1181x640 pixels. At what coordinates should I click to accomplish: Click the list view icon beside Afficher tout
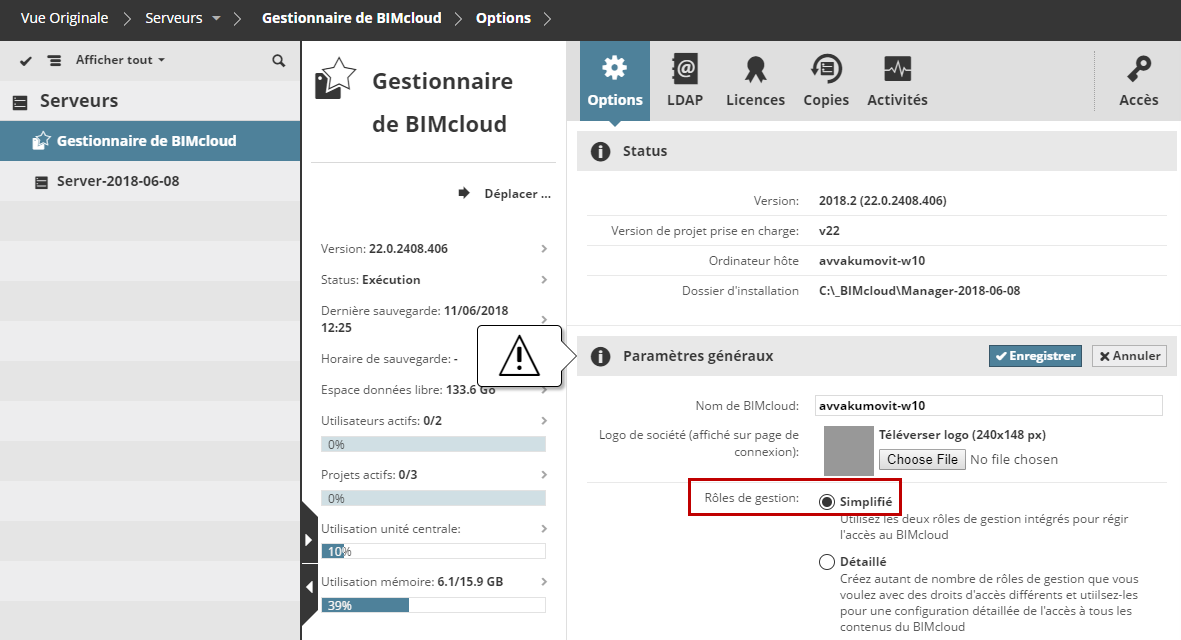point(54,60)
